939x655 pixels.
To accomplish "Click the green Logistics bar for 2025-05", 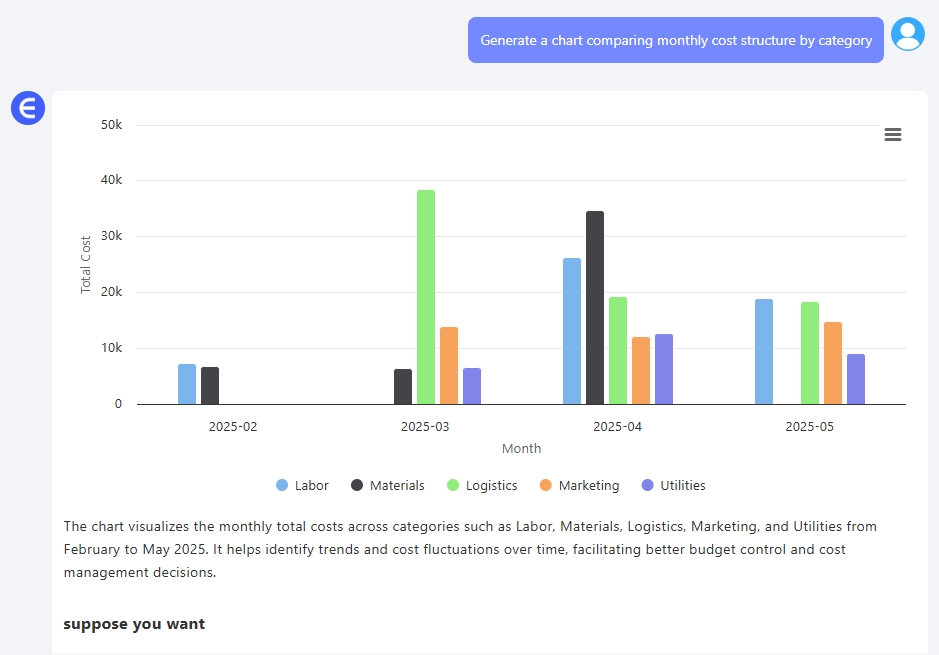I will 810,353.
